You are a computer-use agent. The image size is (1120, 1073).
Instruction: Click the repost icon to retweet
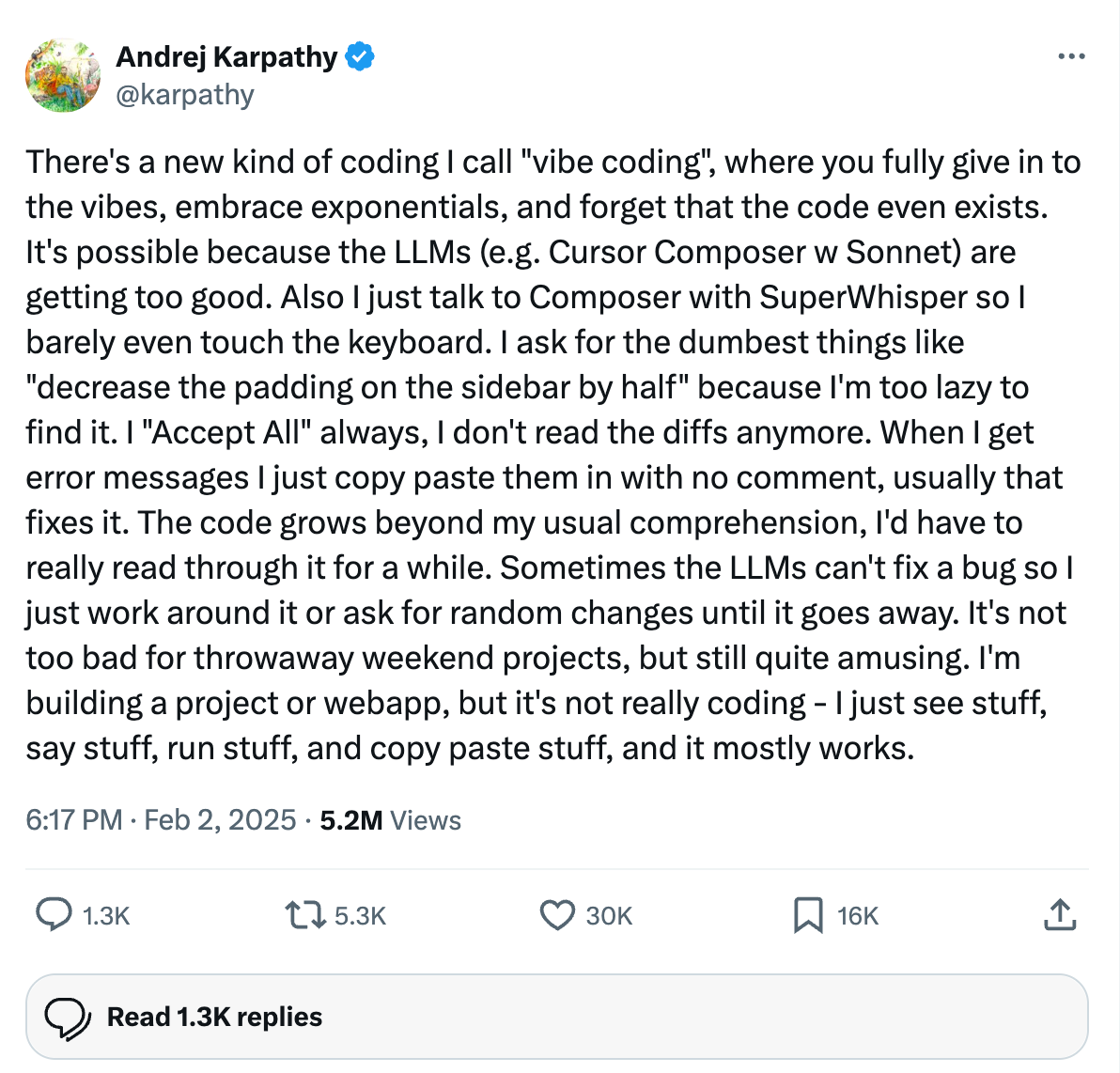pyautogui.click(x=305, y=914)
